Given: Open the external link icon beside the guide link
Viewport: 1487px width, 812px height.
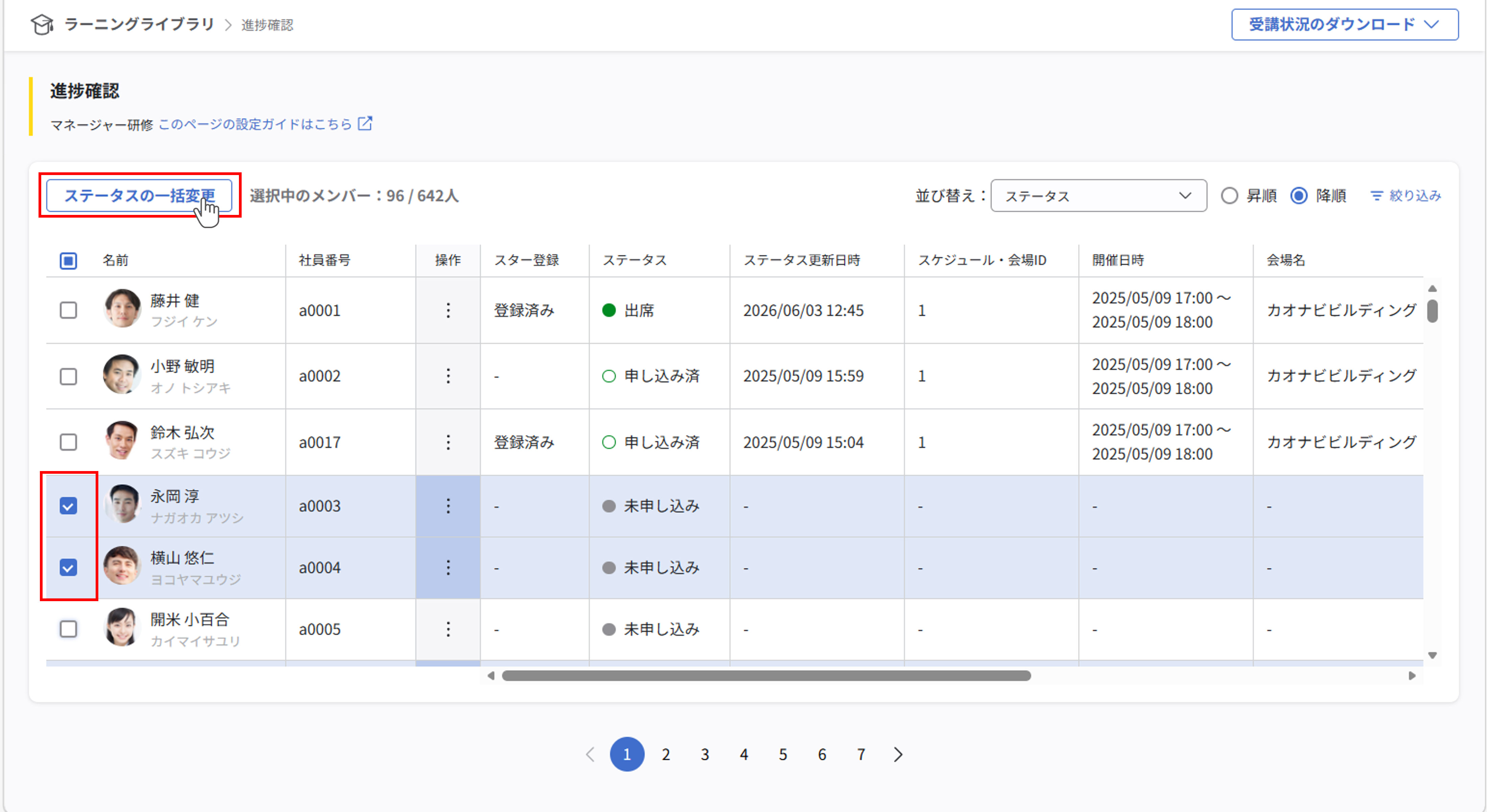Looking at the screenshot, I should 365,123.
